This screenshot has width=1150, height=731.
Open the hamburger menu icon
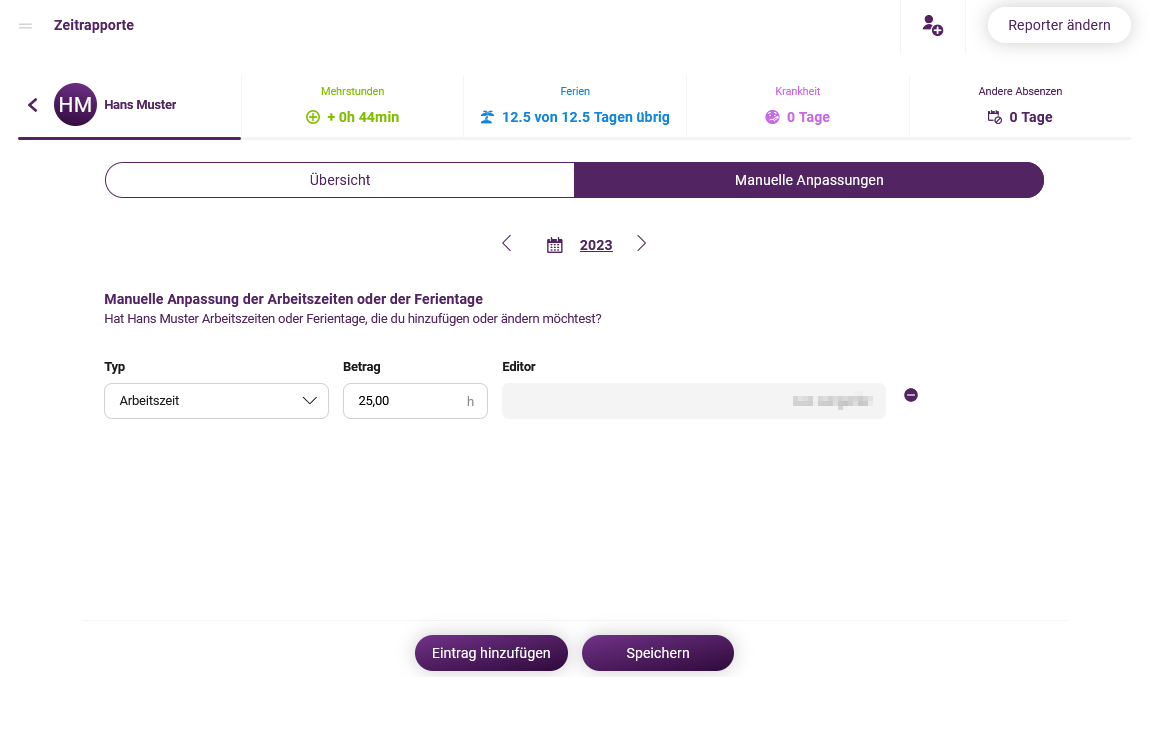tap(26, 26)
